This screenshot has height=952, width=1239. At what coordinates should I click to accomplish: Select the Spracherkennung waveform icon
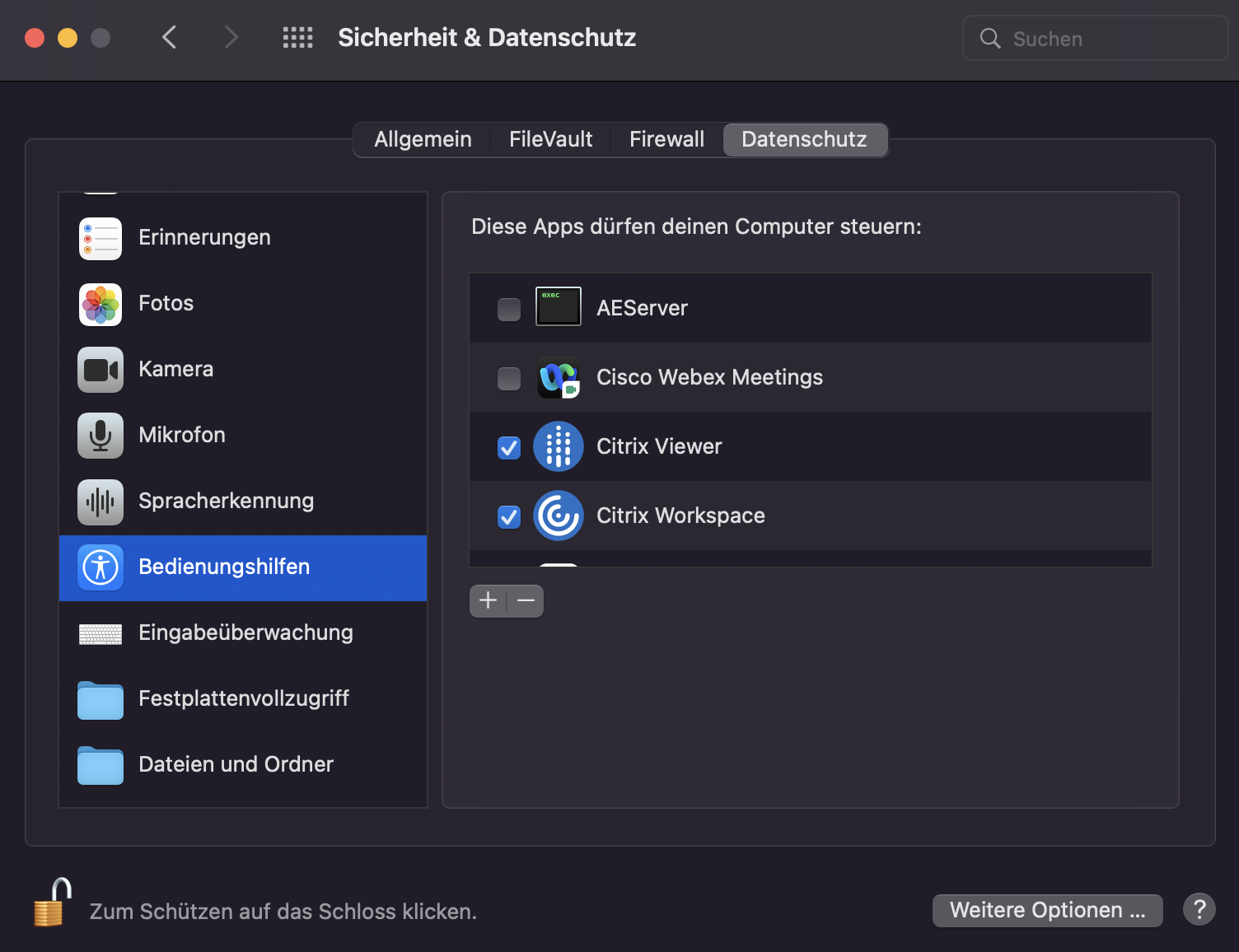(x=100, y=501)
